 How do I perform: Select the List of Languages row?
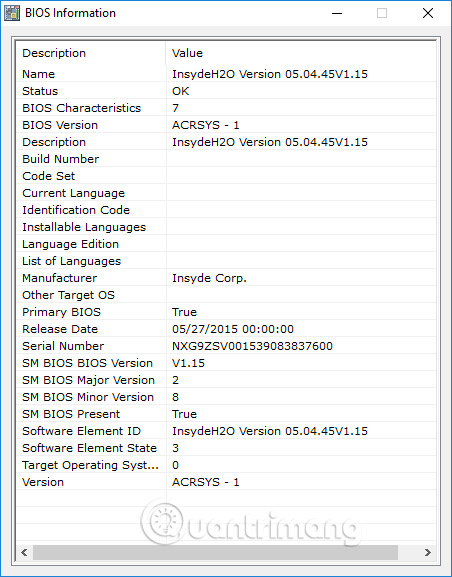click(x=226, y=261)
